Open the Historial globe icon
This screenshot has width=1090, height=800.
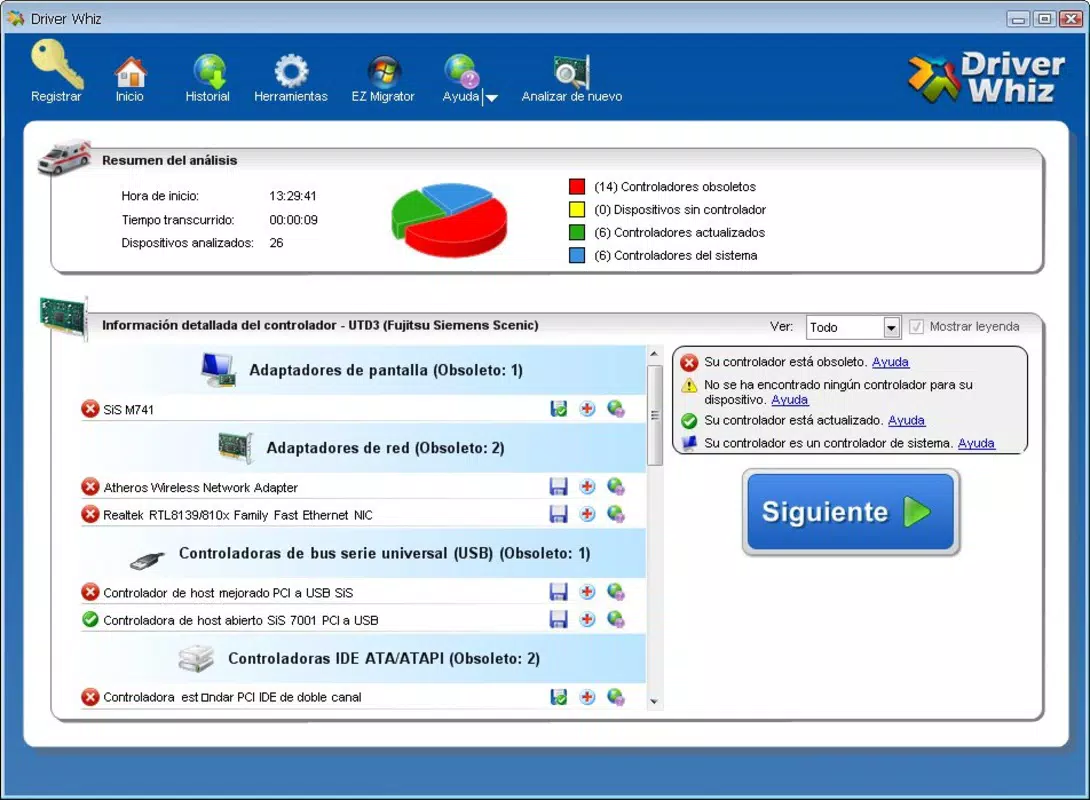pyautogui.click(x=208, y=79)
